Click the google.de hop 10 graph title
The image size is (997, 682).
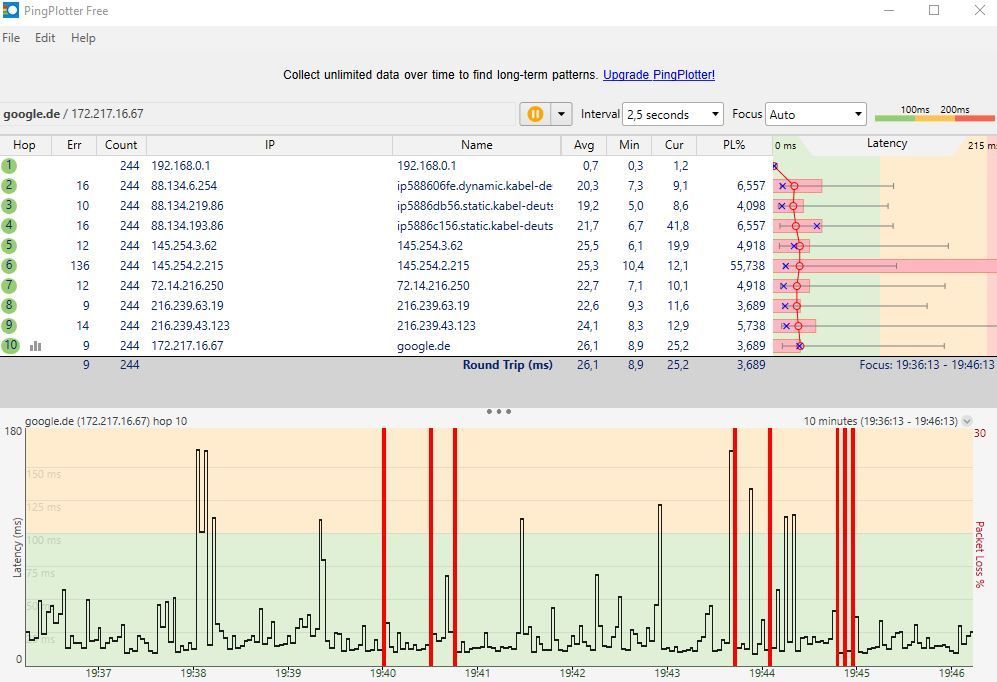[x=106, y=421]
